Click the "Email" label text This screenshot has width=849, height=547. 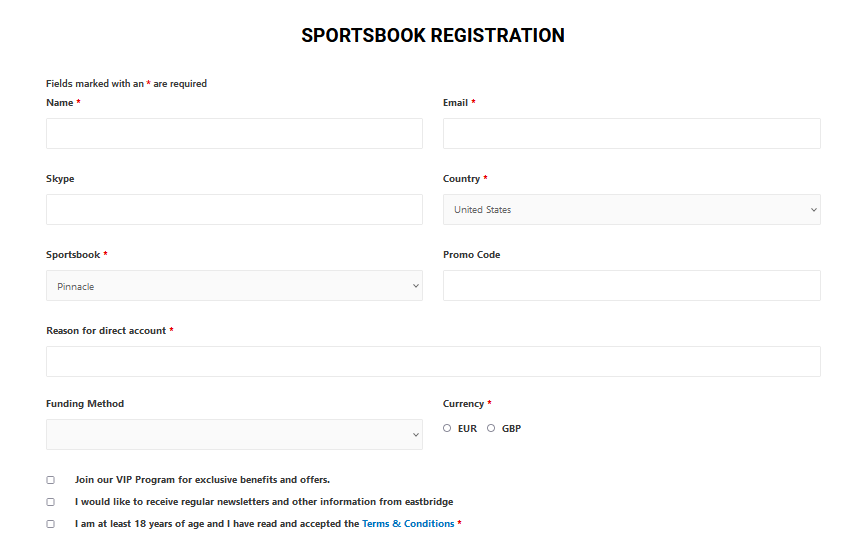tap(456, 103)
